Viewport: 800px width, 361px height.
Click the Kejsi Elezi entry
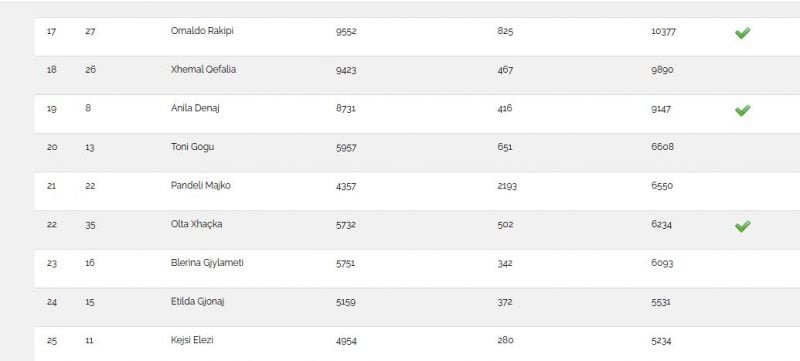point(192,340)
